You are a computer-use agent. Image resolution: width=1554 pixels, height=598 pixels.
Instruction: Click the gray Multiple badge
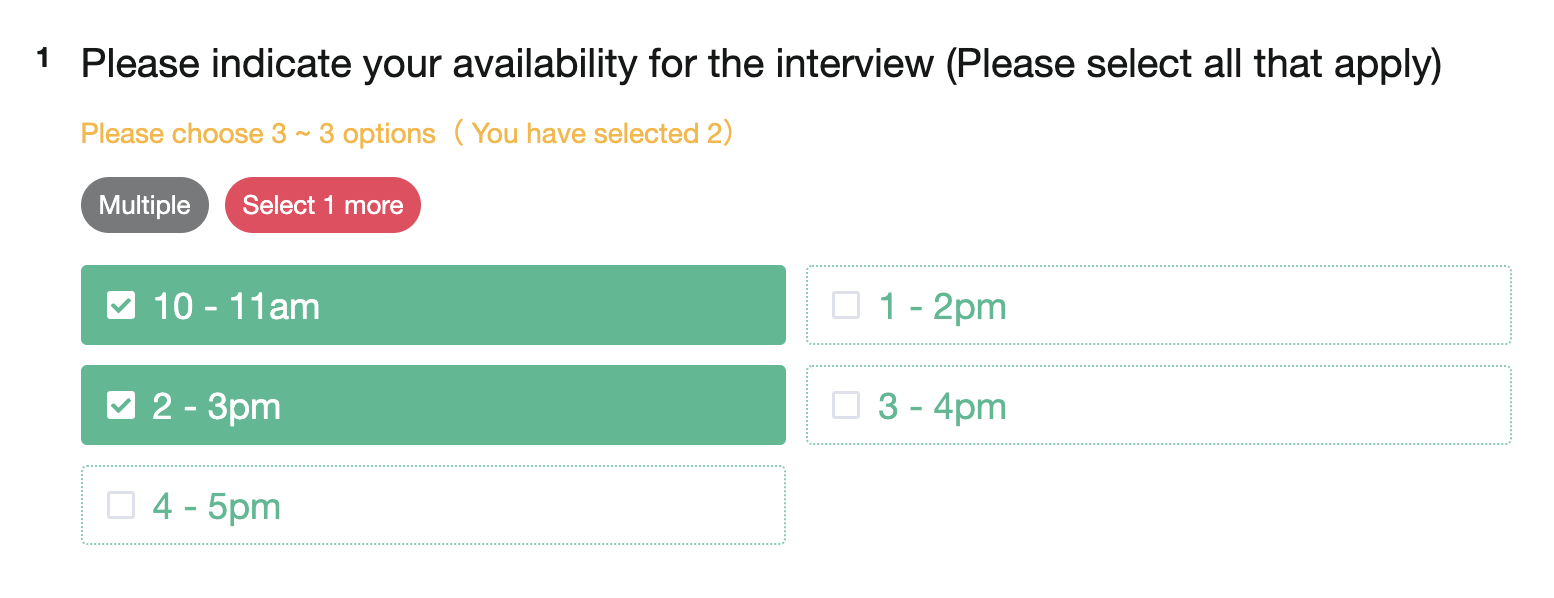[x=144, y=204]
